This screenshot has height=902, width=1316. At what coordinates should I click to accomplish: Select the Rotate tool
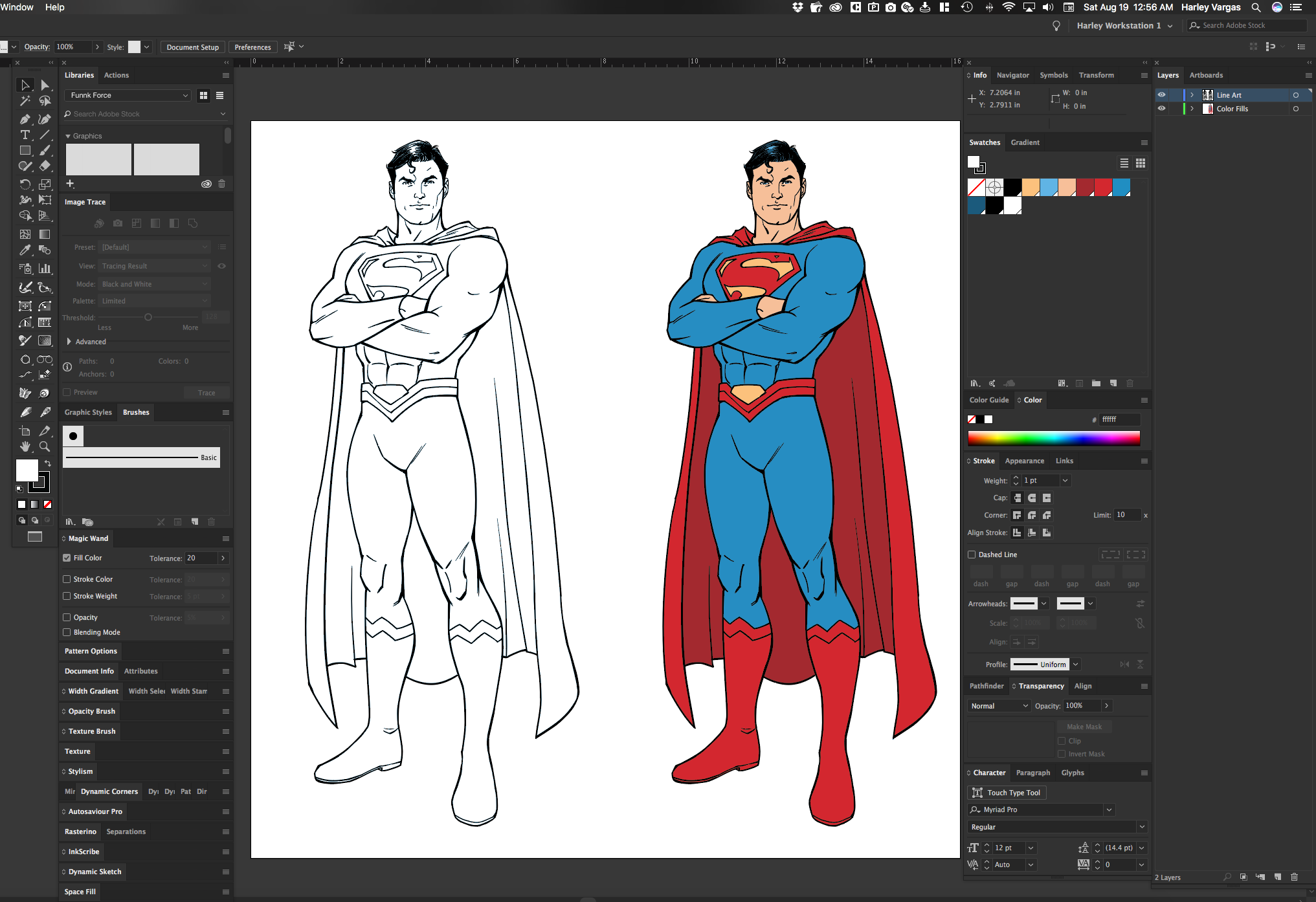pyautogui.click(x=25, y=184)
